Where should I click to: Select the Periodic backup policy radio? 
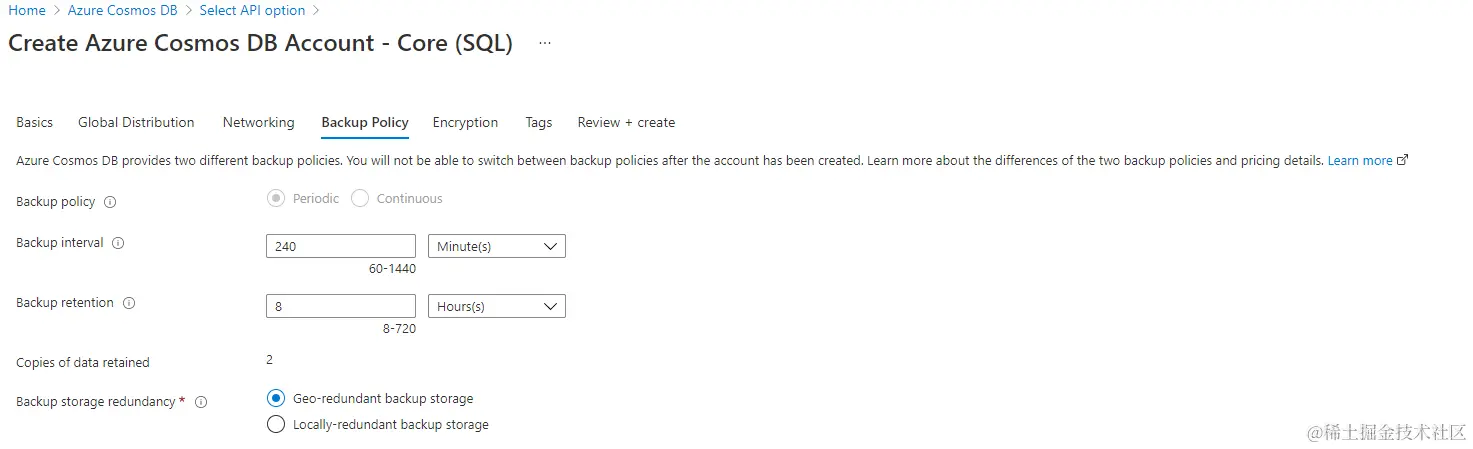coord(276,198)
